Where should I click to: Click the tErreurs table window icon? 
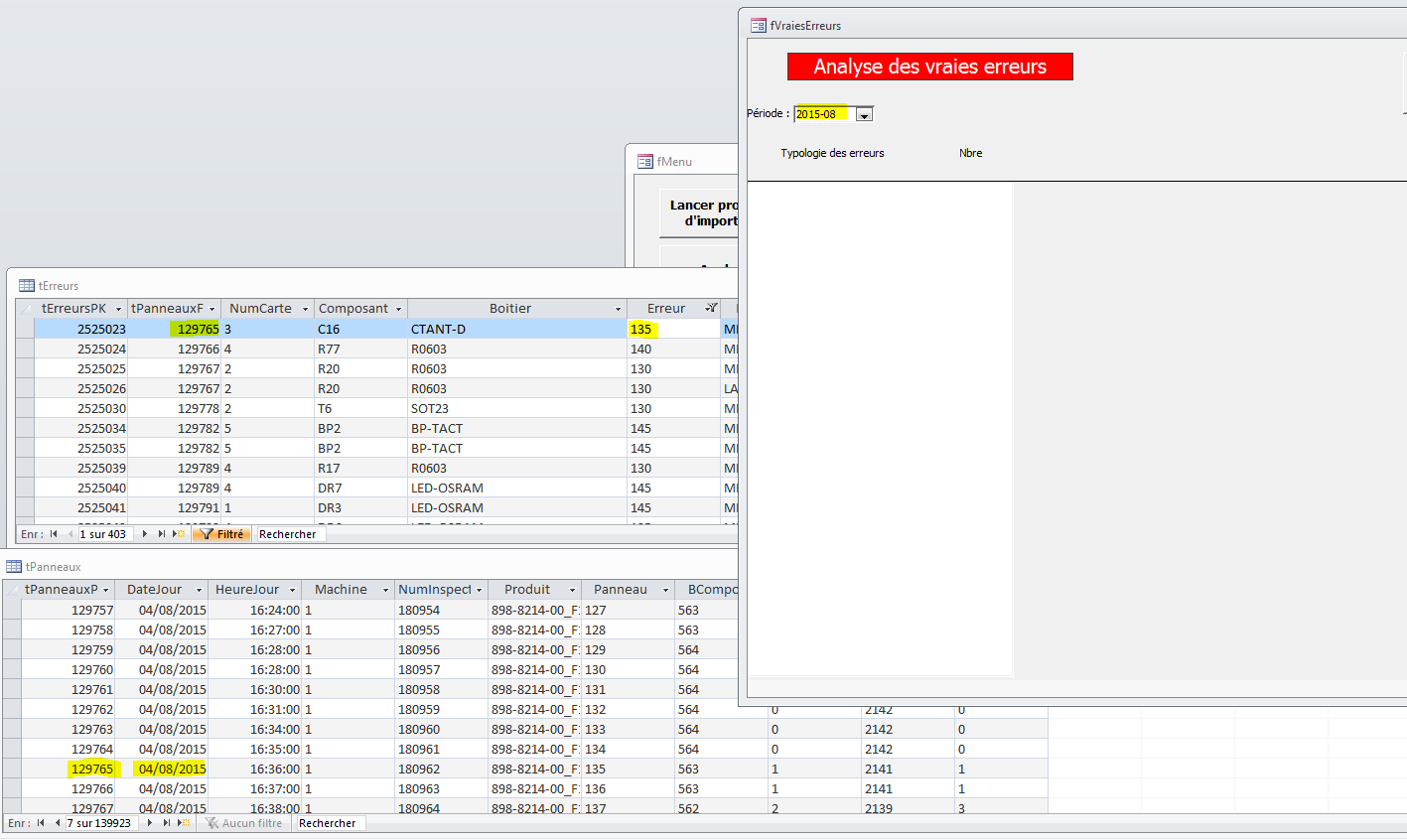(x=27, y=286)
